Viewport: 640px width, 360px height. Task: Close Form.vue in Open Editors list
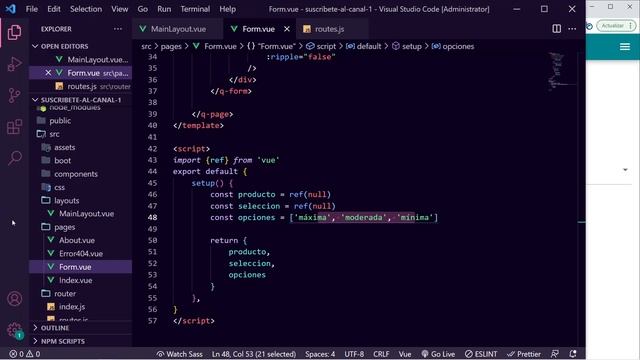point(48,73)
